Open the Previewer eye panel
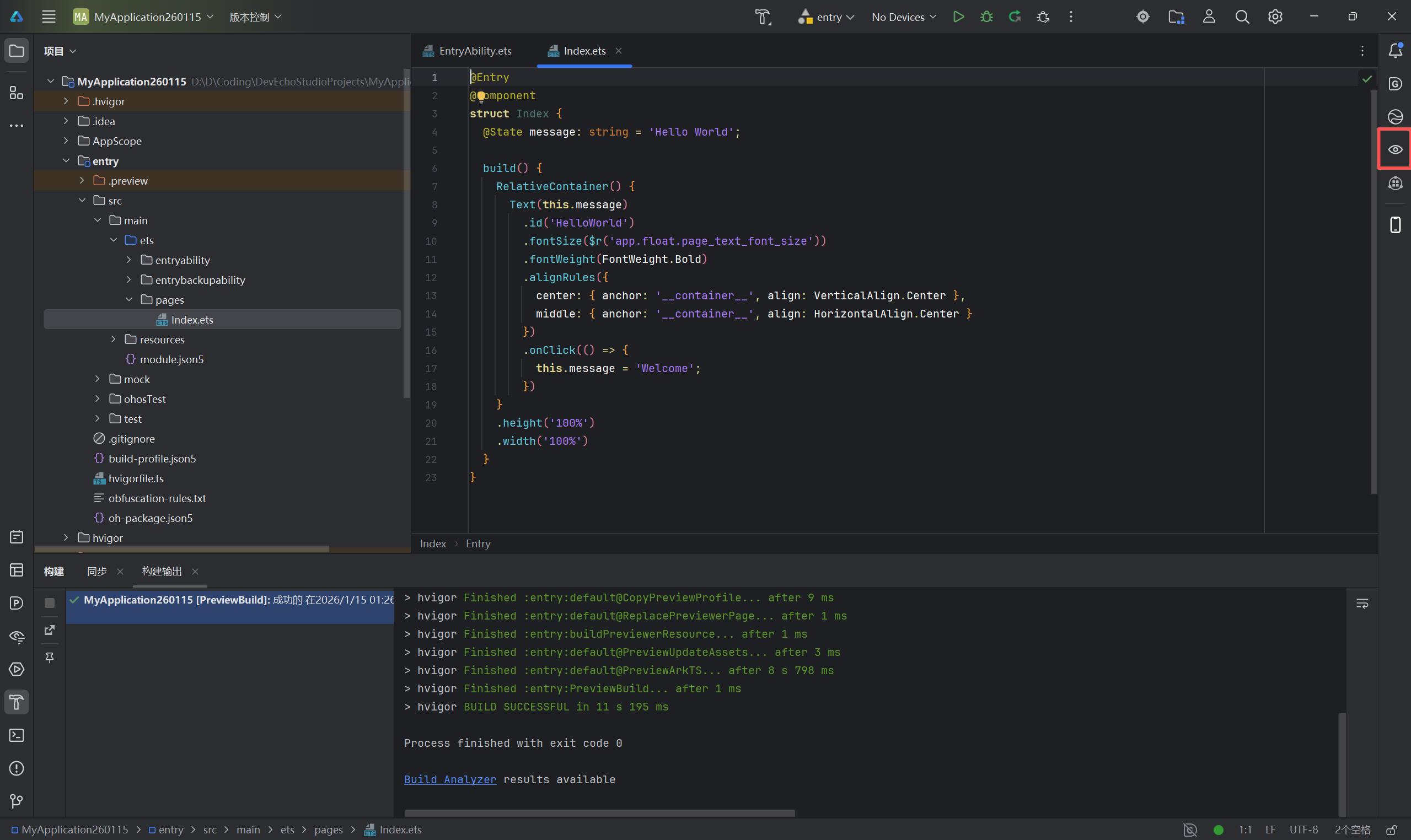The width and height of the screenshot is (1411, 840). pos(1394,149)
